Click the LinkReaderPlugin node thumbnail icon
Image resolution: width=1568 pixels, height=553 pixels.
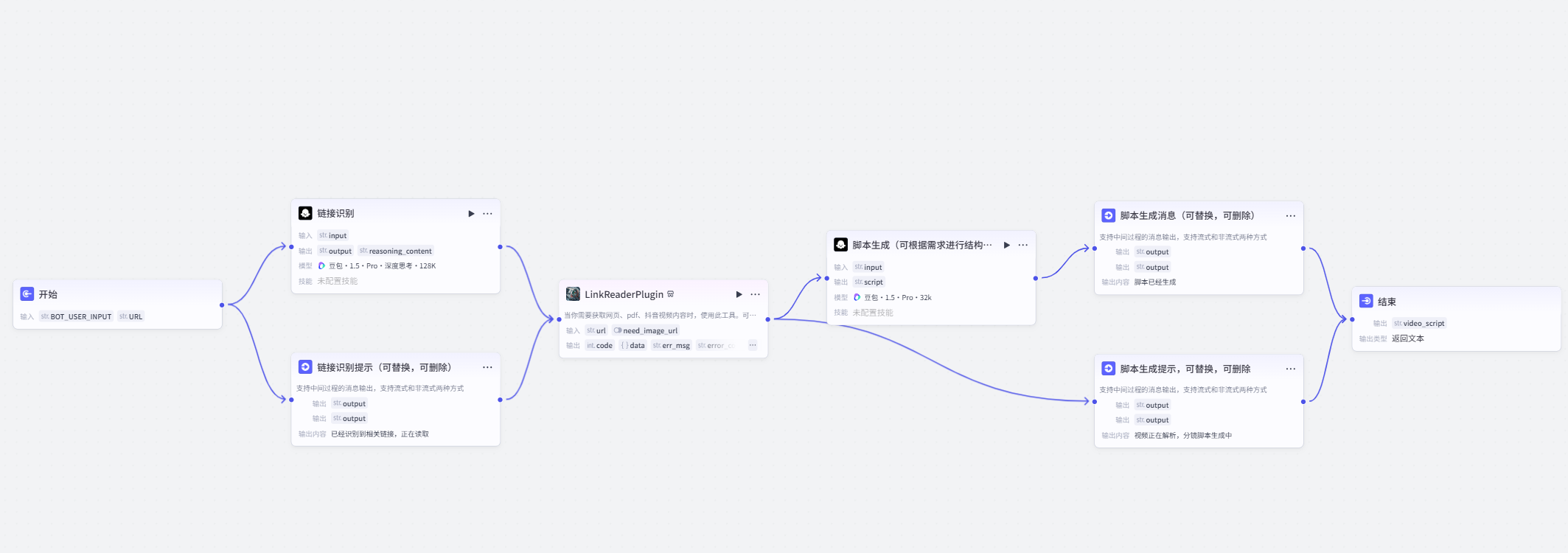573,294
